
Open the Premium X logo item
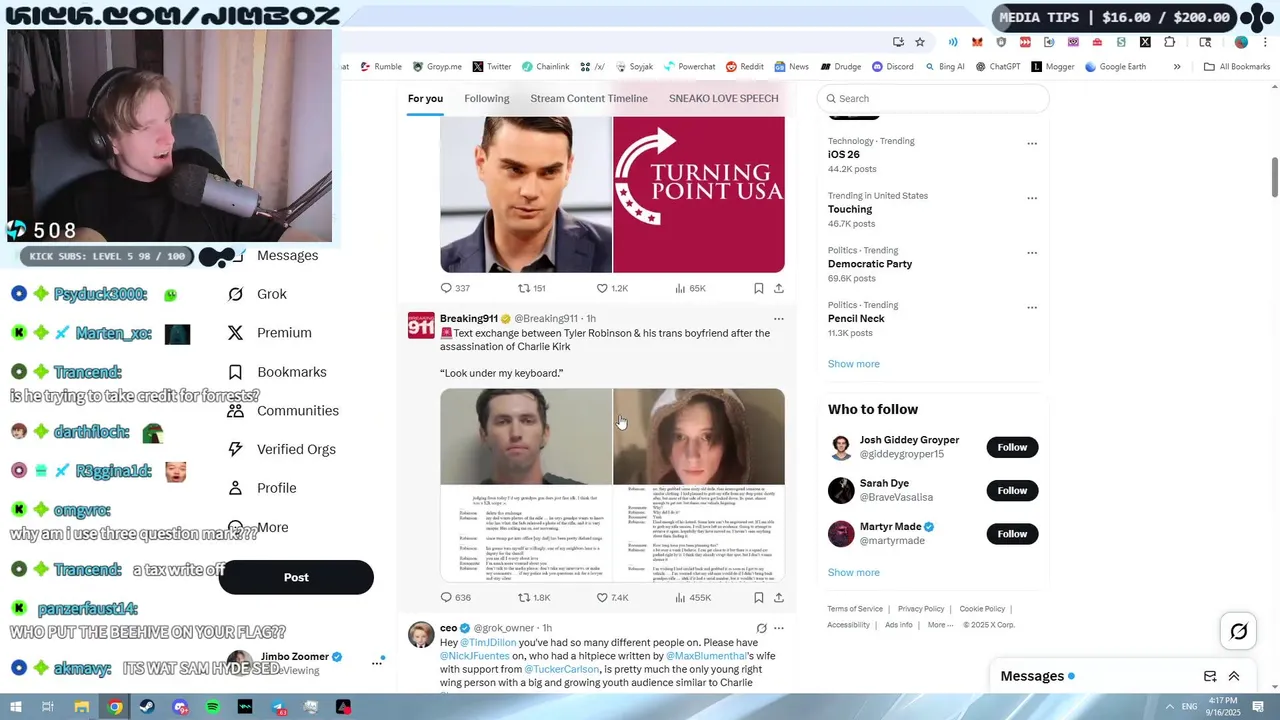pyautogui.click(x=269, y=333)
